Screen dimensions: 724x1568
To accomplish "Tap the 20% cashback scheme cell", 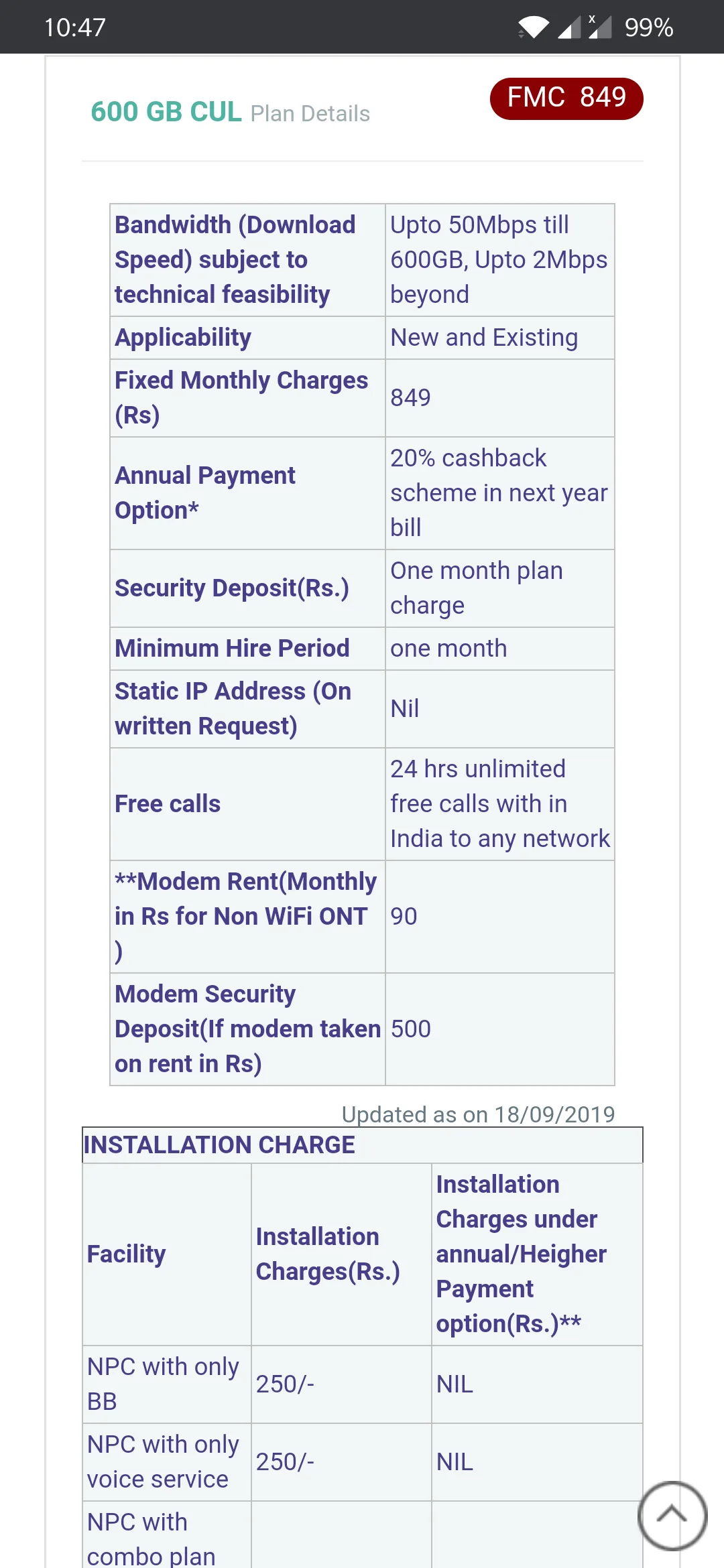I will [499, 493].
